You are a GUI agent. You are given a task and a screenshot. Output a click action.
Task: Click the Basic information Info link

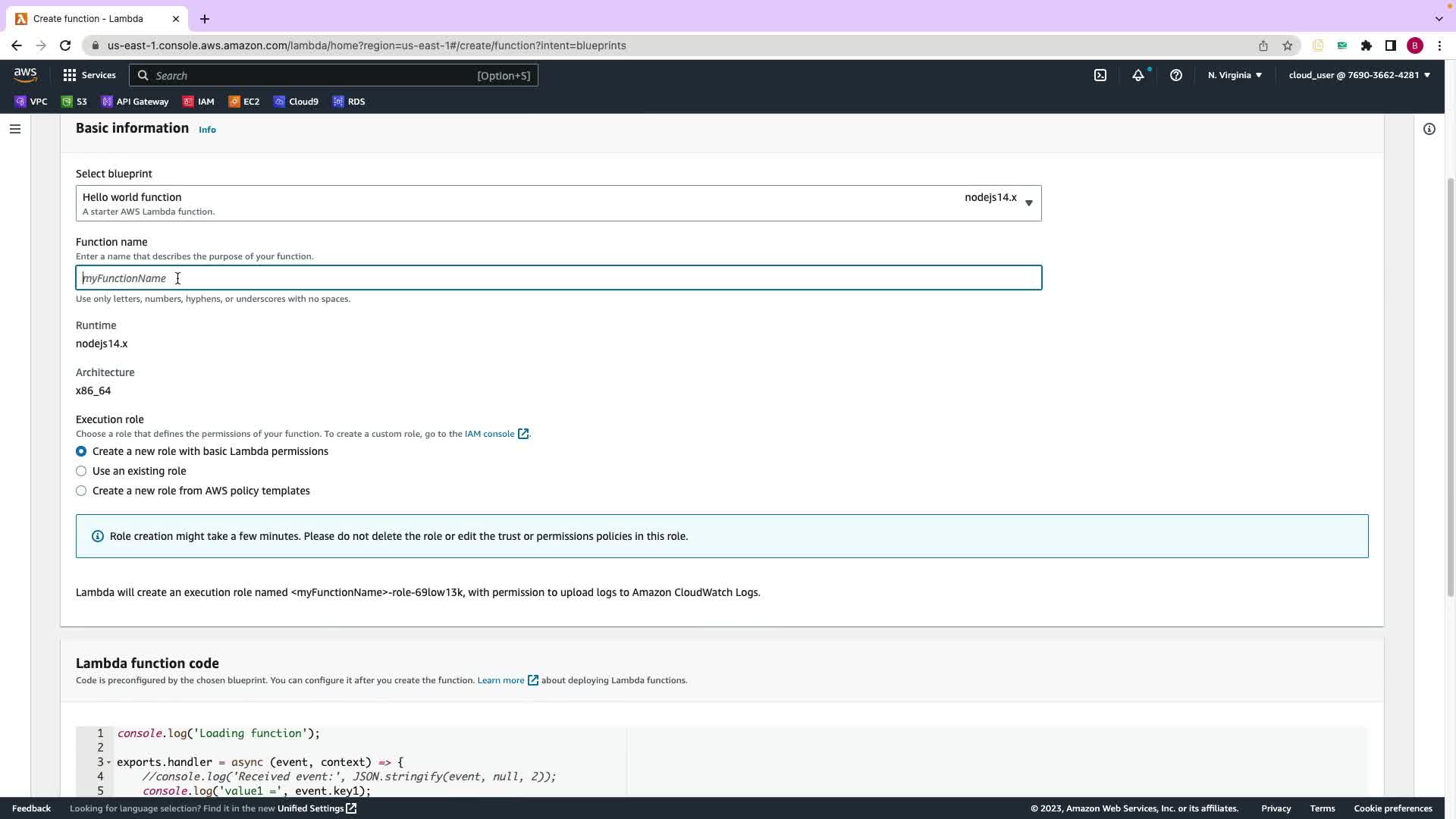(207, 130)
